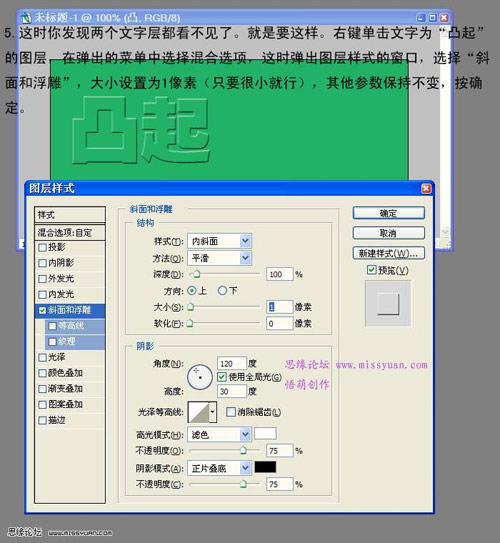
Task: Click the 光泽等高线 contour thumbnail
Action: pos(199,412)
